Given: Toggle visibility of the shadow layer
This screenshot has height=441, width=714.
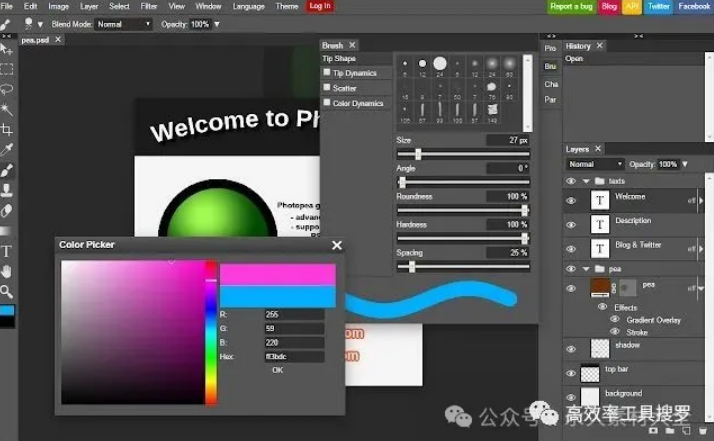Looking at the screenshot, I should (x=571, y=349).
